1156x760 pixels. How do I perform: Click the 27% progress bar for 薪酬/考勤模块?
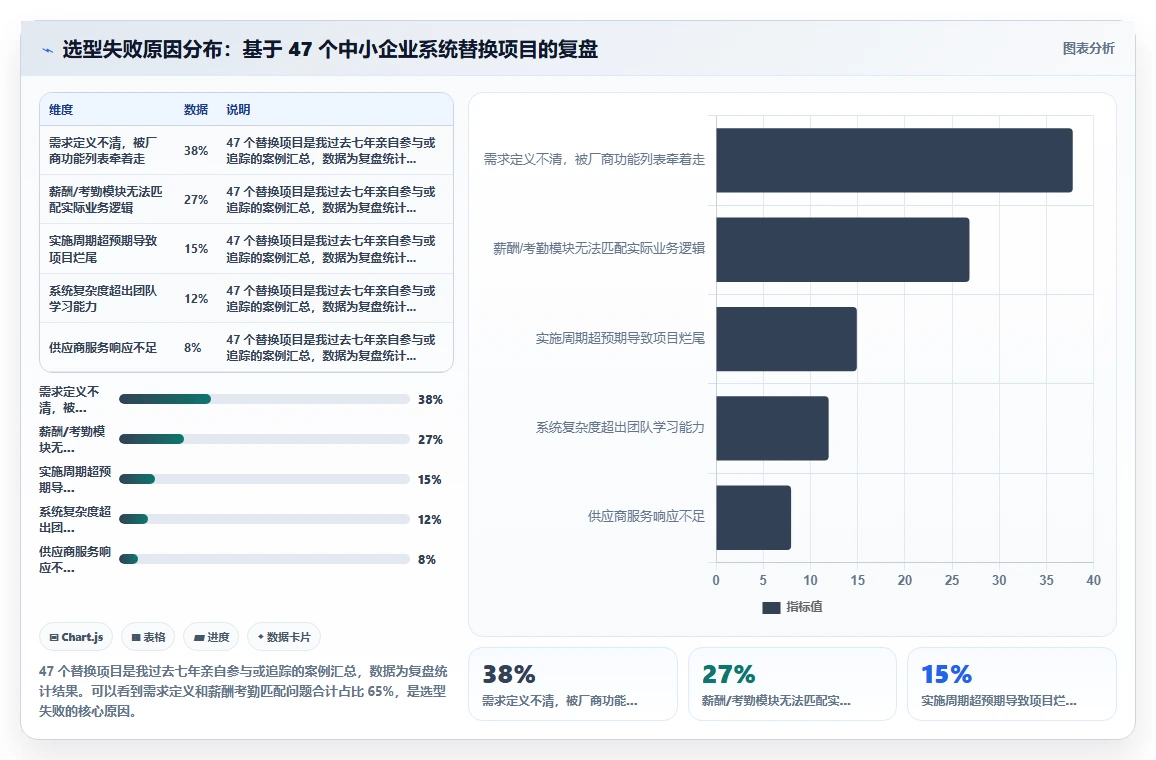[x=264, y=439]
